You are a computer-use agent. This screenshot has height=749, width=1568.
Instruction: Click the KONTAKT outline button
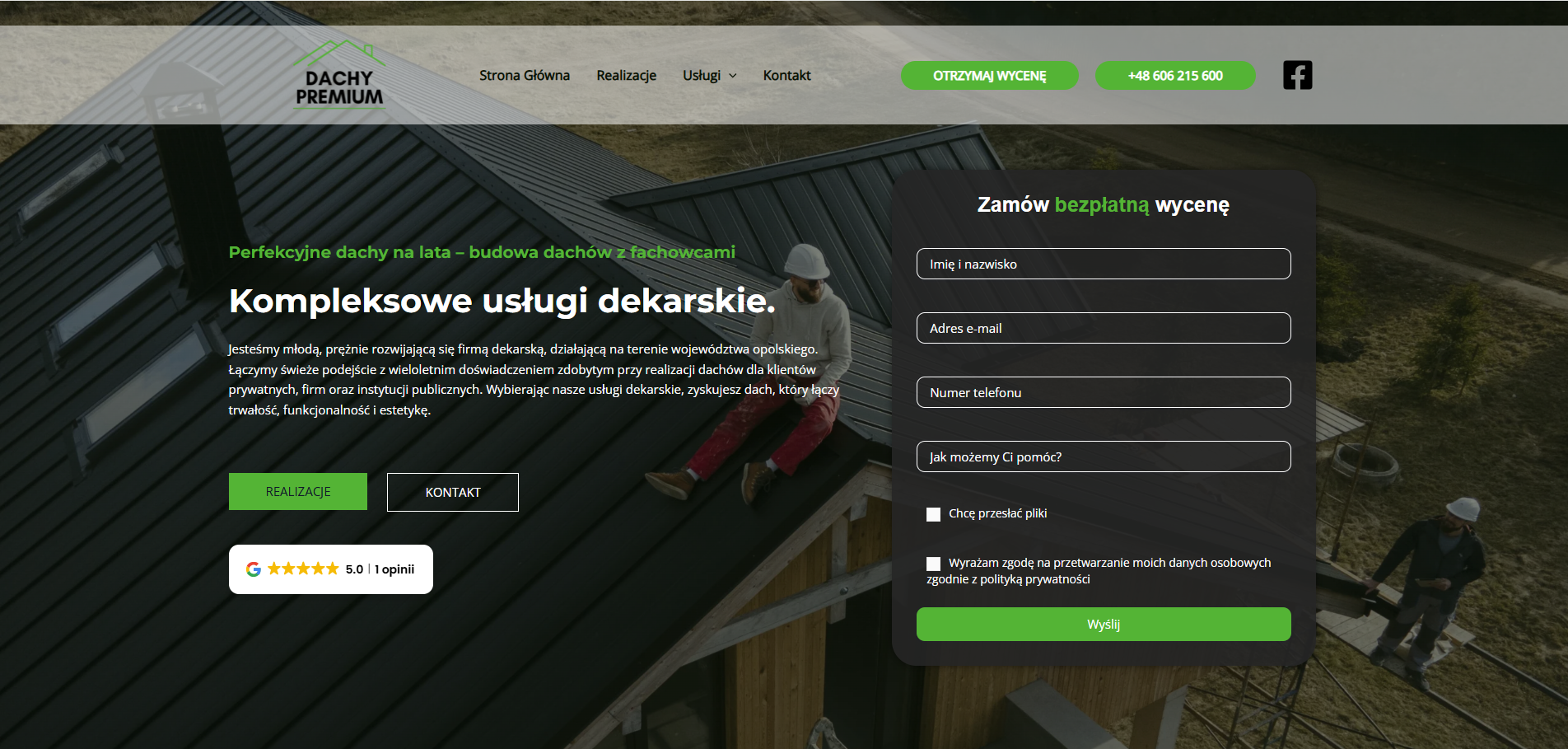(452, 491)
